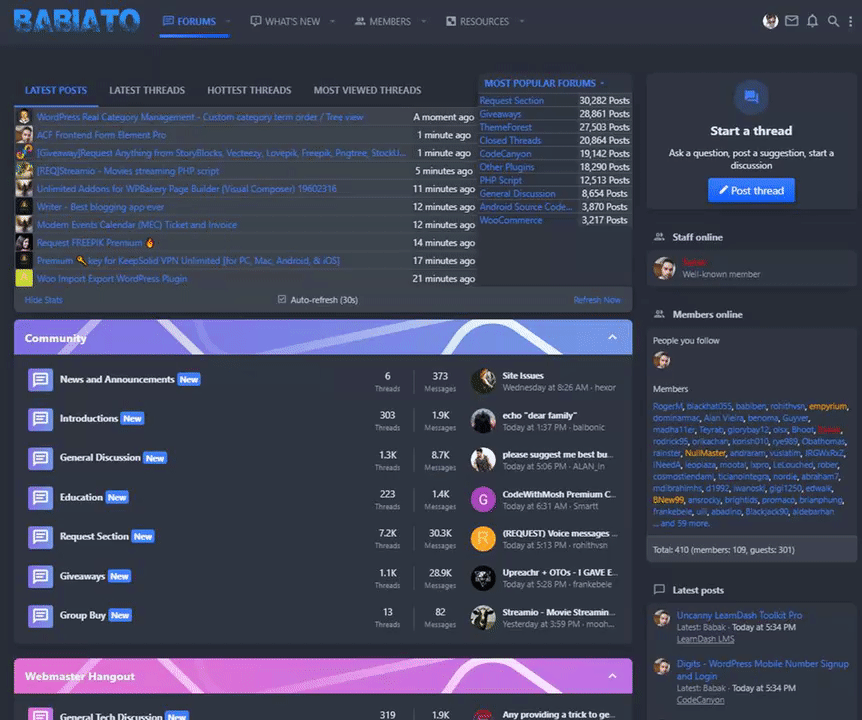Open the Most Popular Forums dropdown
Viewport: 862px width, 720px height.
tap(544, 83)
